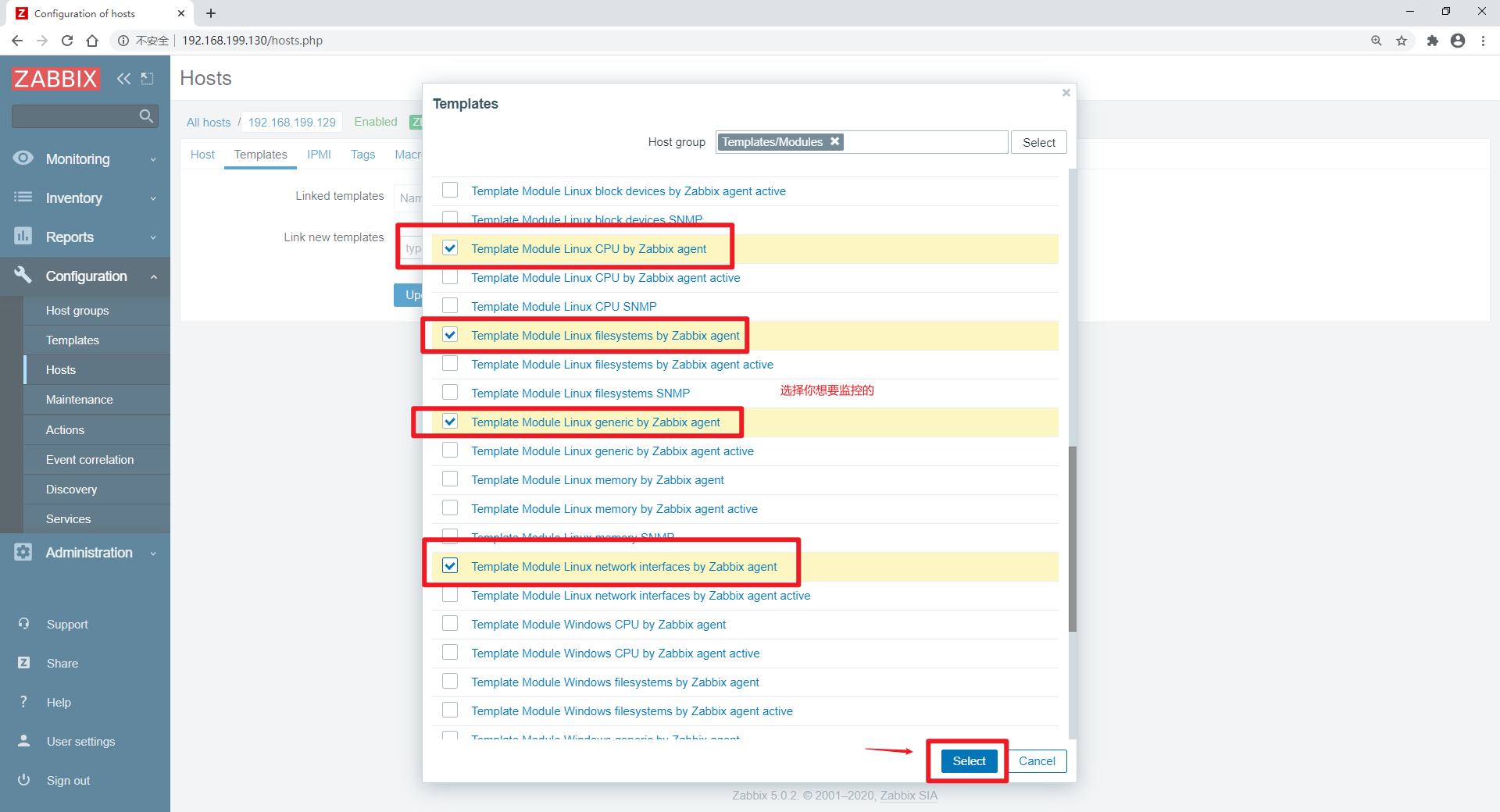Open All hosts breadcrumb link
The width and height of the screenshot is (1500, 812).
point(209,123)
